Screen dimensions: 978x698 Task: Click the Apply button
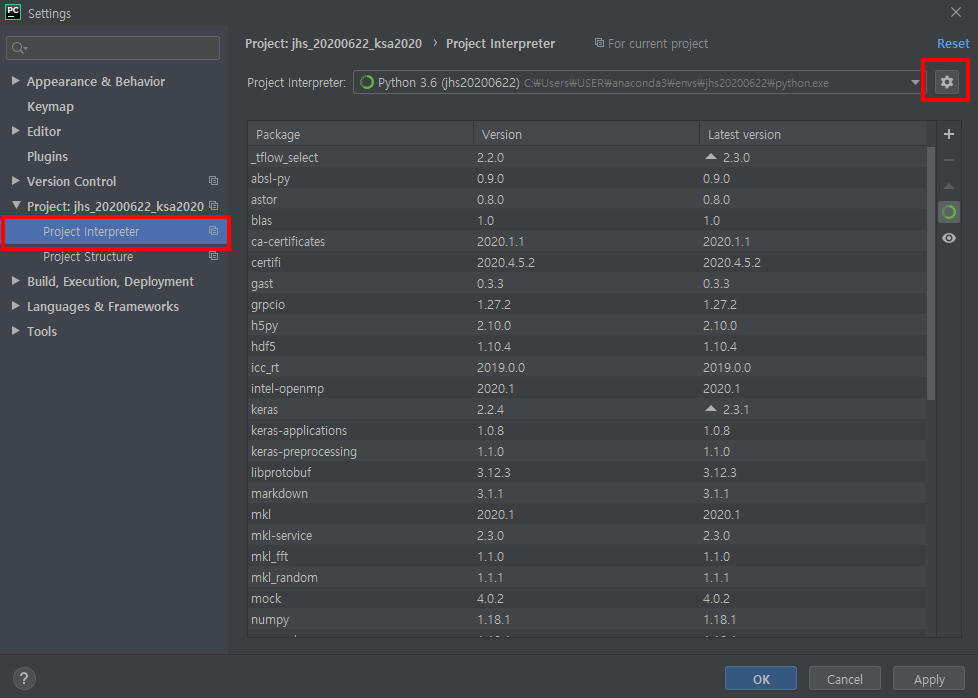929,679
